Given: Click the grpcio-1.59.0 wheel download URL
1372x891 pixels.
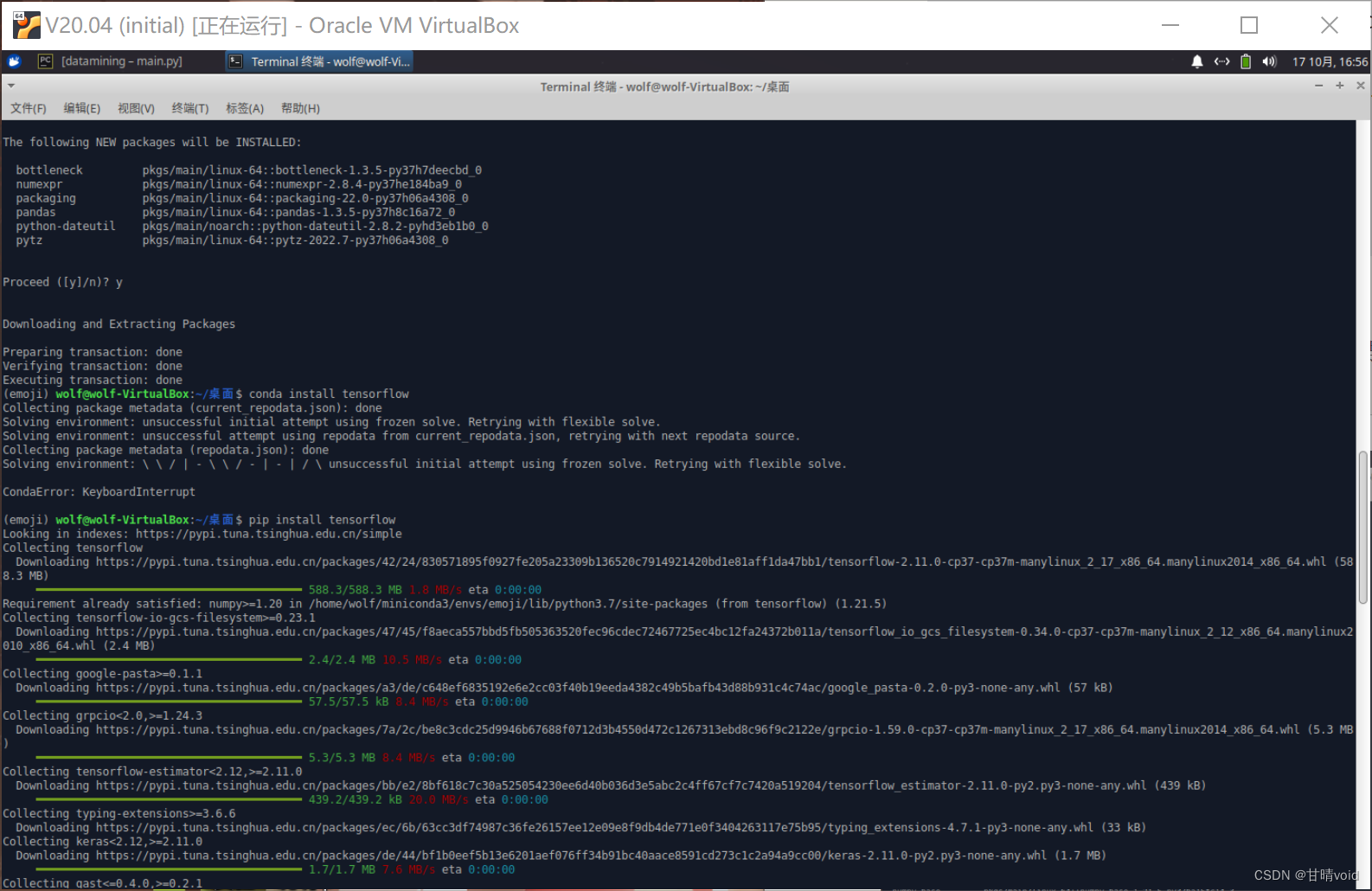Looking at the screenshot, I should 698,729.
